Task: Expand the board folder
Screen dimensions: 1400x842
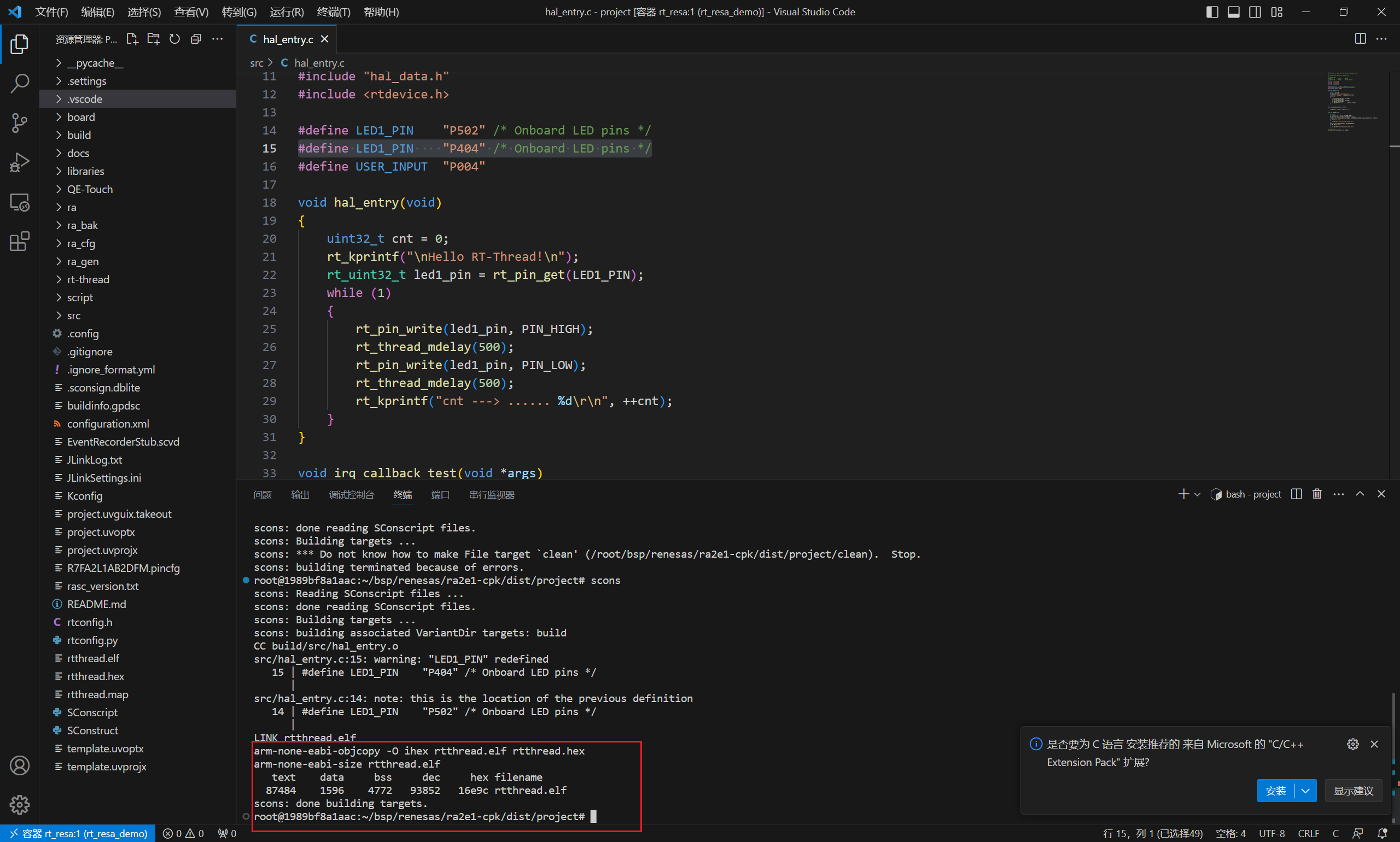Action: (138, 117)
